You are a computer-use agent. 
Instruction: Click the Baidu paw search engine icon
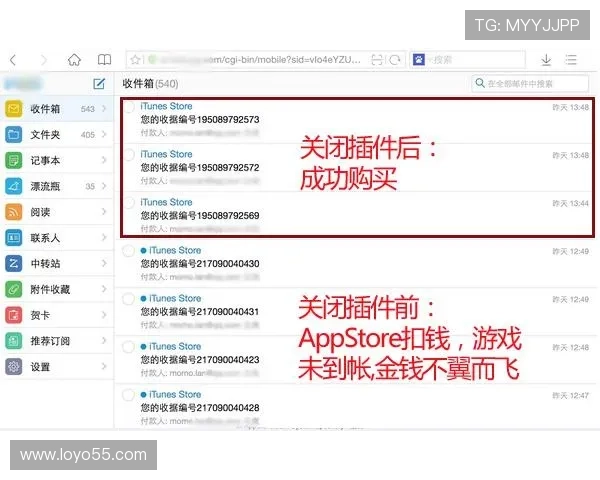pyautogui.click(x=419, y=60)
